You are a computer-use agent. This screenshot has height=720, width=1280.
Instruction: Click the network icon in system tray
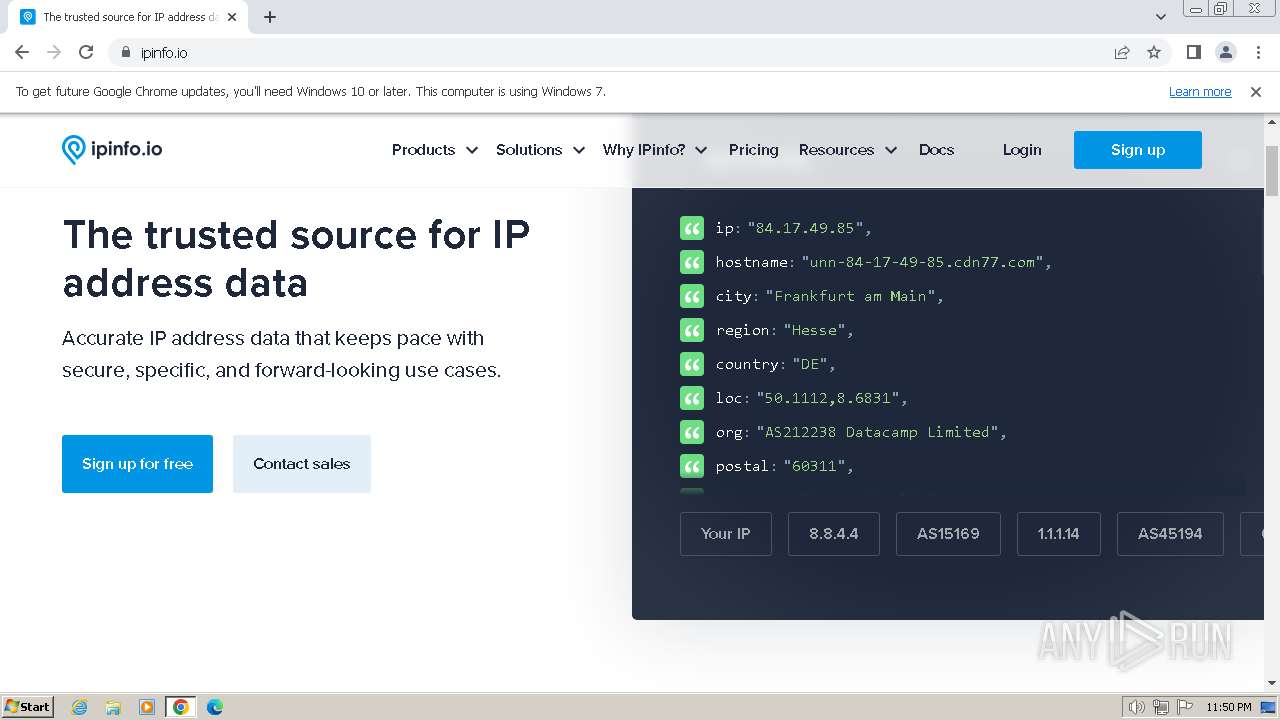pos(1161,707)
